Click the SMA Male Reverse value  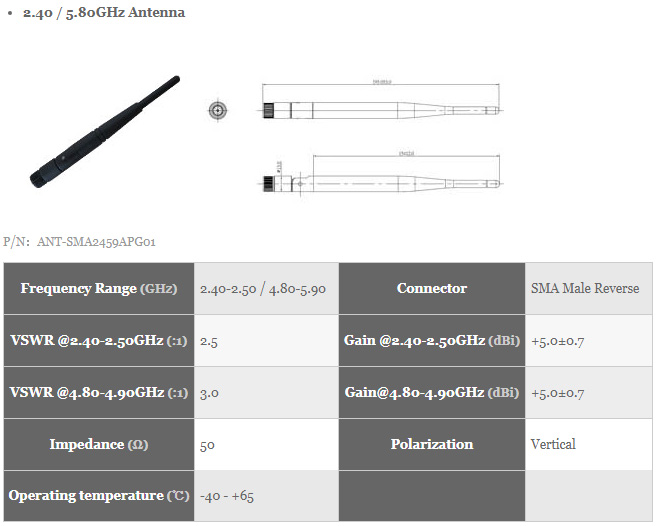click(x=585, y=289)
